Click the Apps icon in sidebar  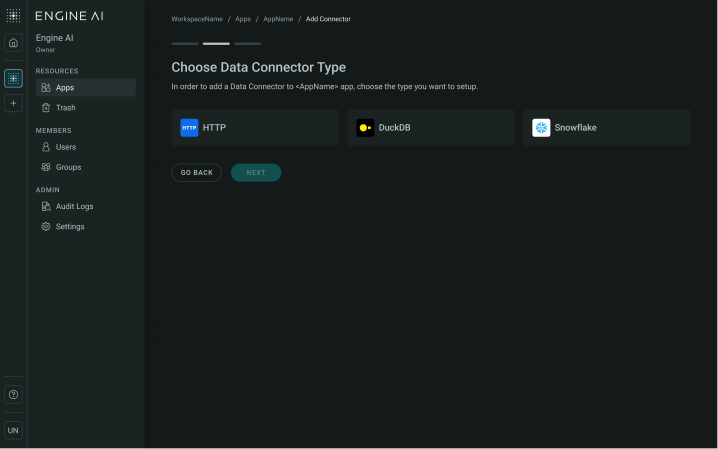46,87
